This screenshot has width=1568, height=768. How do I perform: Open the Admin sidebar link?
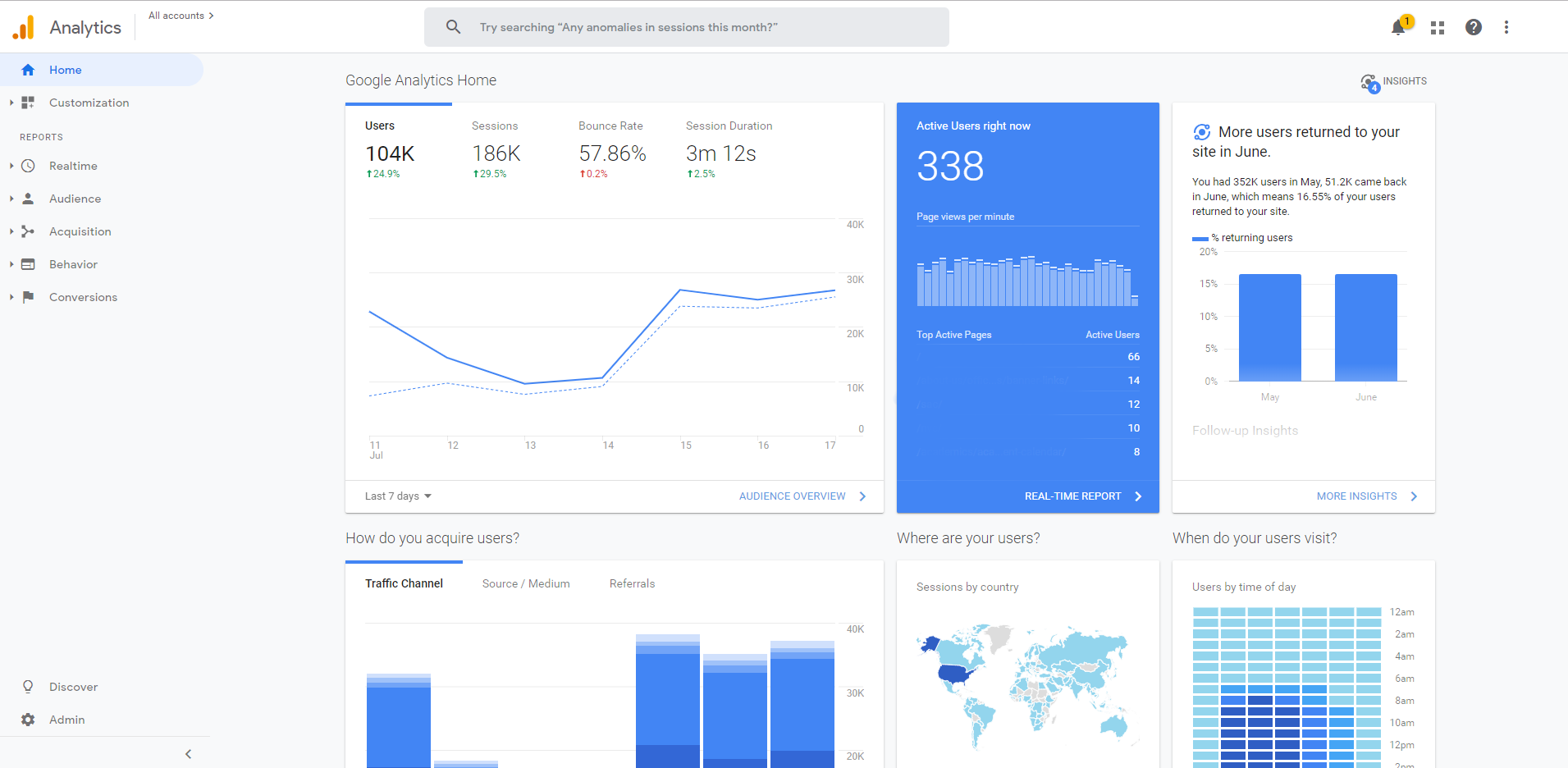click(x=66, y=720)
